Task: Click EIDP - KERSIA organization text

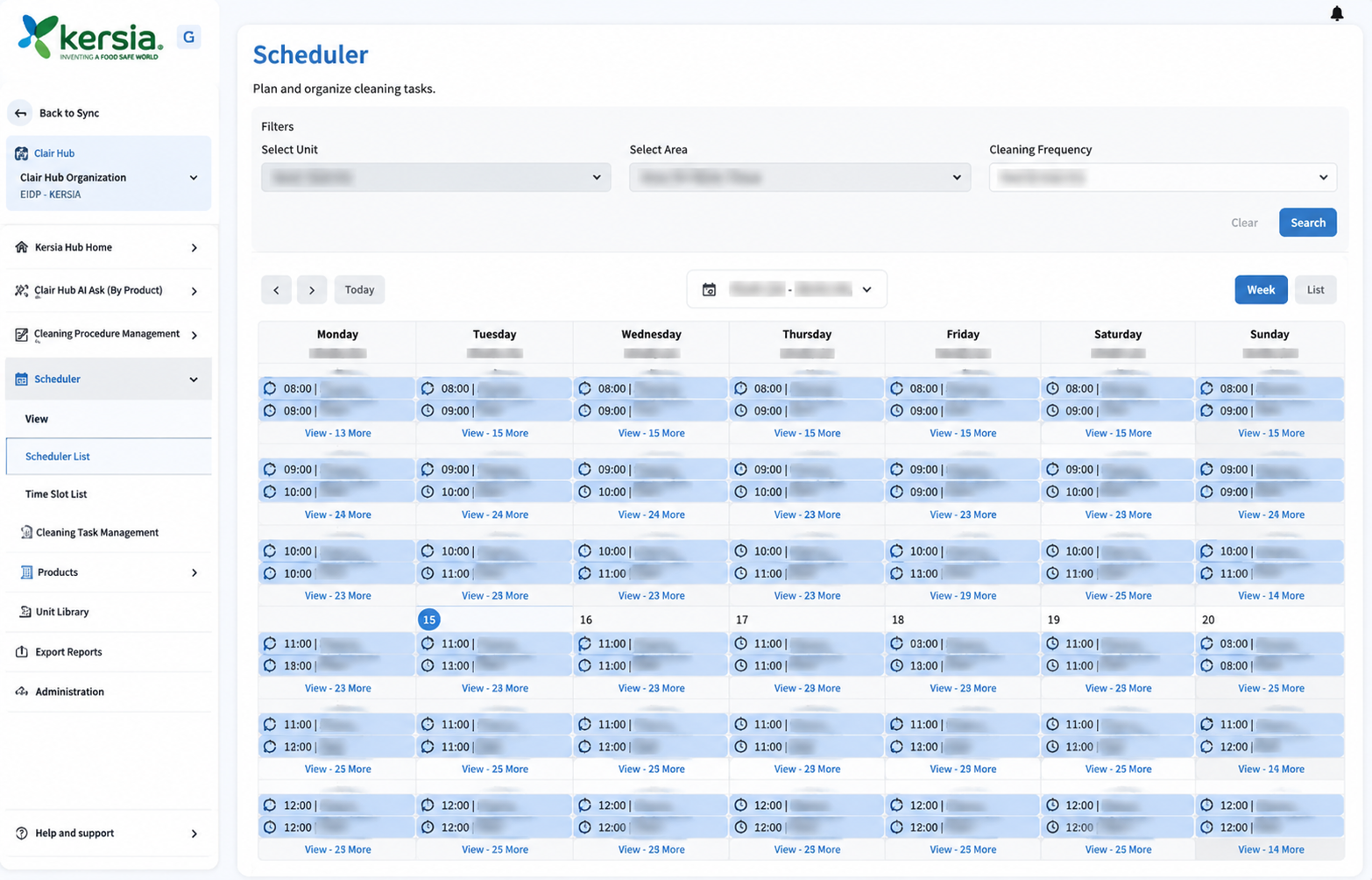Action: tap(51, 195)
